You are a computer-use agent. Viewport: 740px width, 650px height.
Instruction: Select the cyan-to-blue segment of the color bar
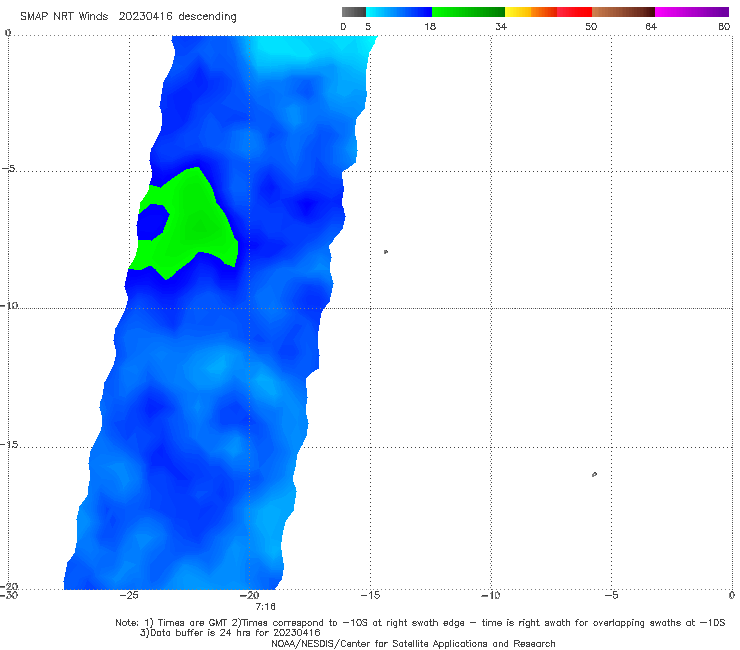pyautogui.click(x=399, y=12)
